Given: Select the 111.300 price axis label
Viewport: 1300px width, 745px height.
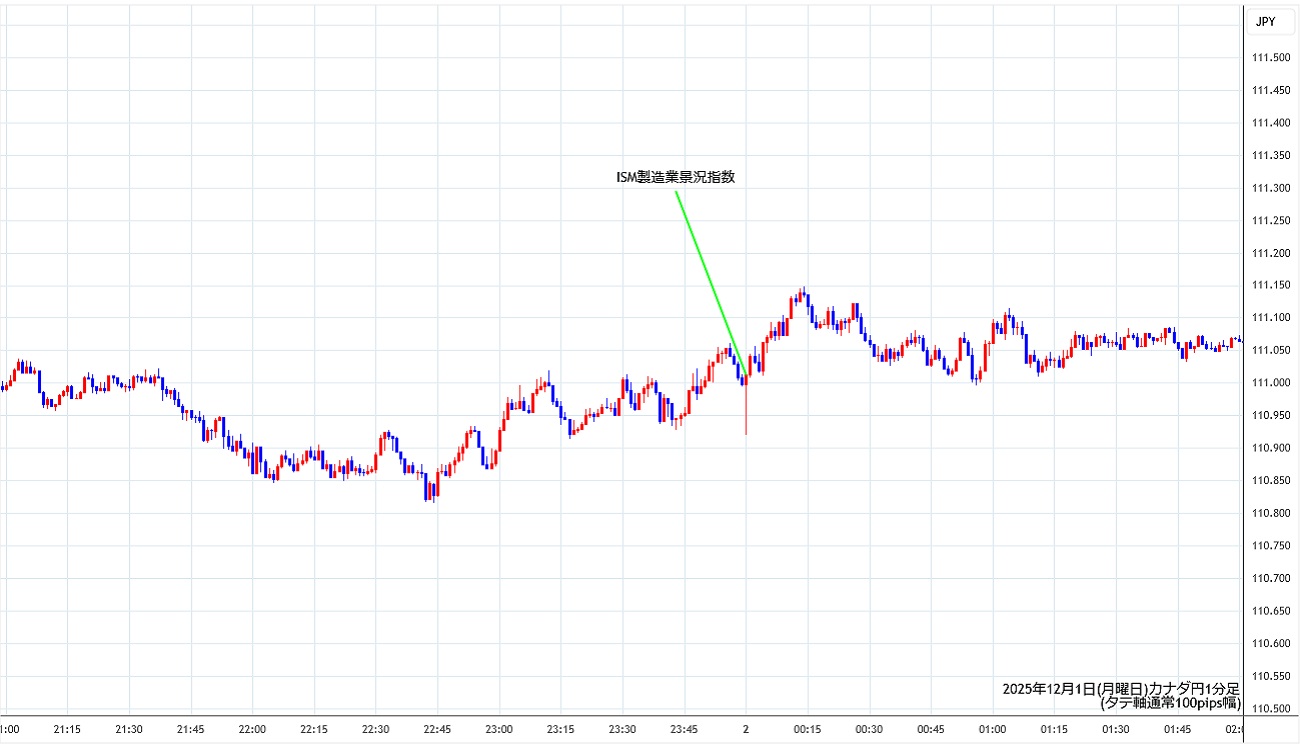Looking at the screenshot, I should coord(1270,188).
